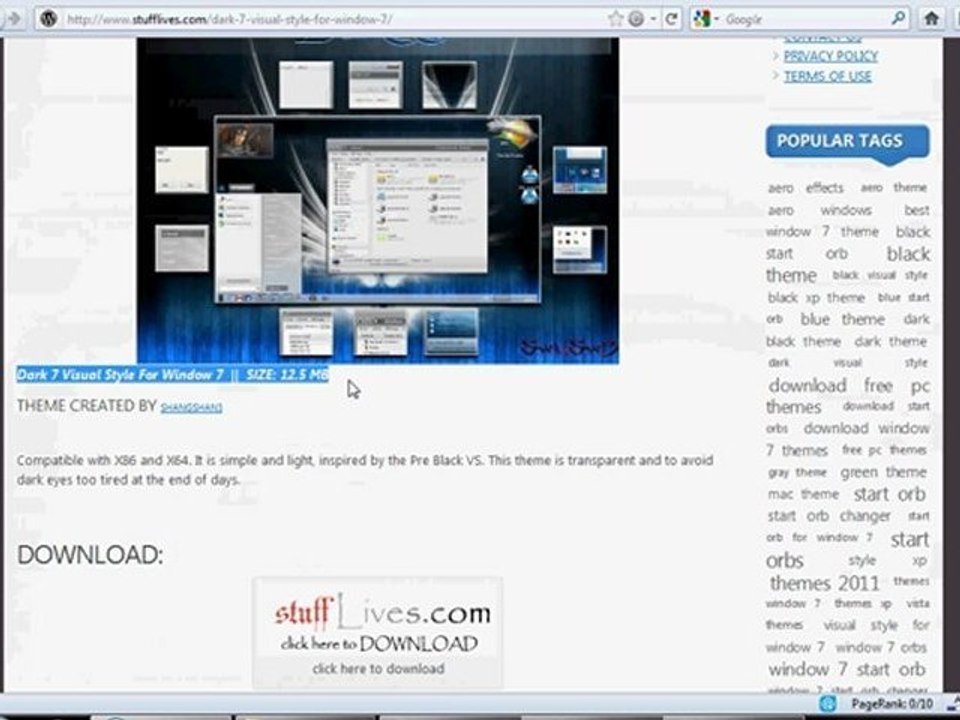
Task: Click the 'black theme' tag
Action: (x=848, y=264)
